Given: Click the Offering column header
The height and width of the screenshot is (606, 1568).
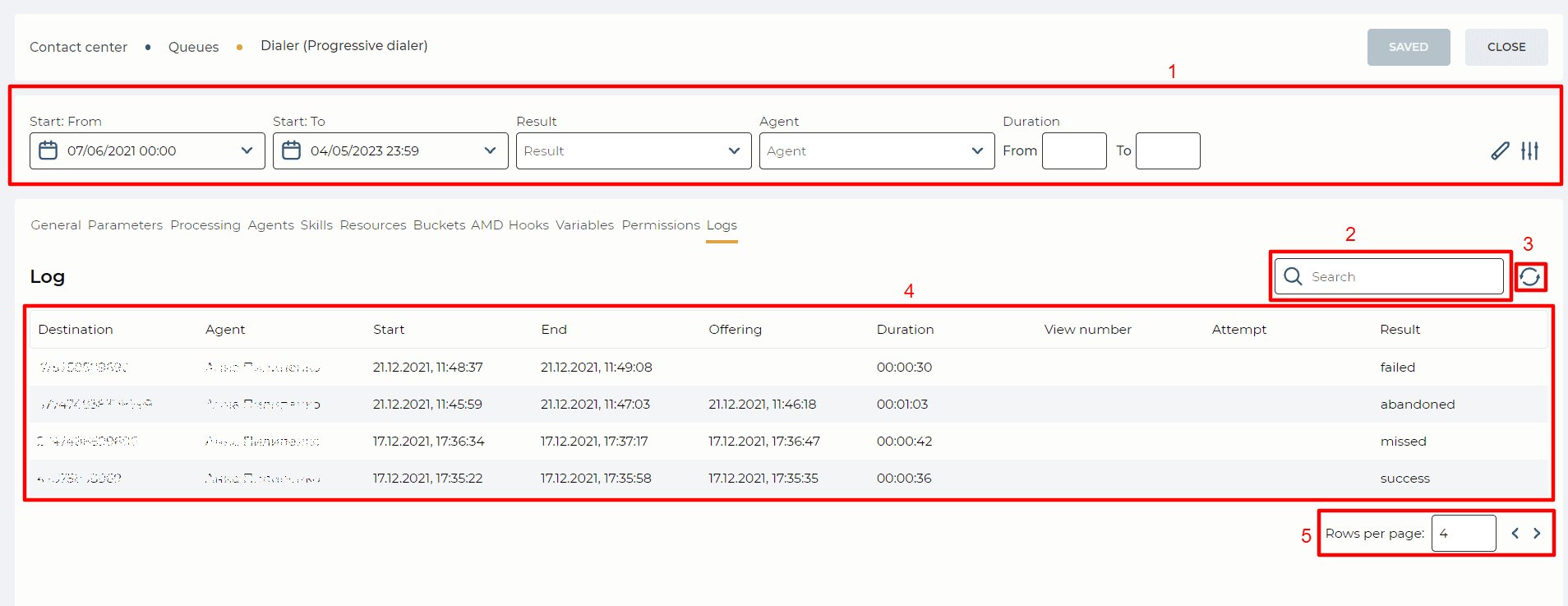Looking at the screenshot, I should click(735, 329).
